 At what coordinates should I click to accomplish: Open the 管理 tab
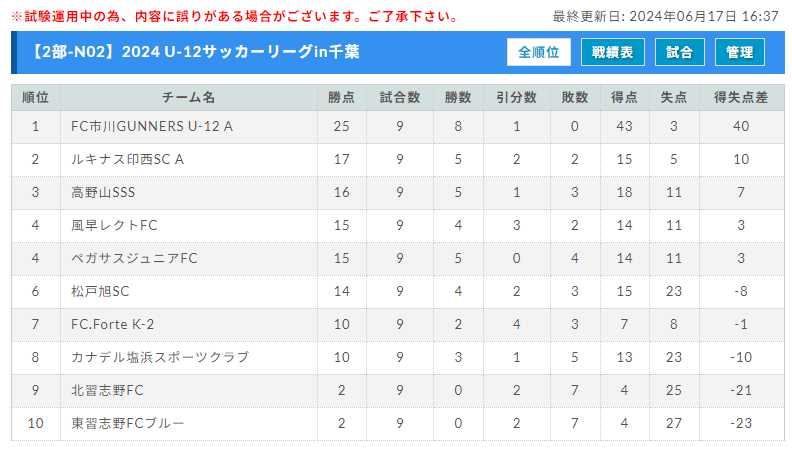(740, 52)
